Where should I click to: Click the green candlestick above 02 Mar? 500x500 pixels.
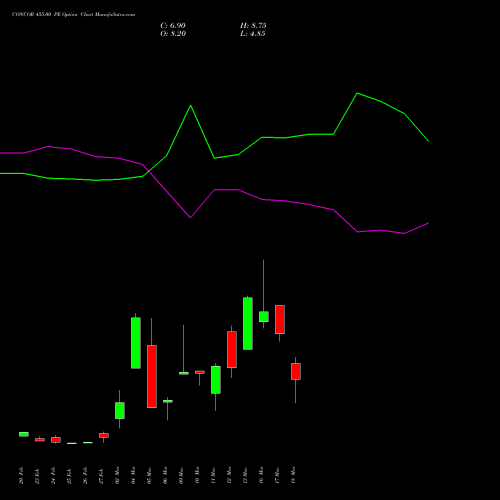click(120, 410)
